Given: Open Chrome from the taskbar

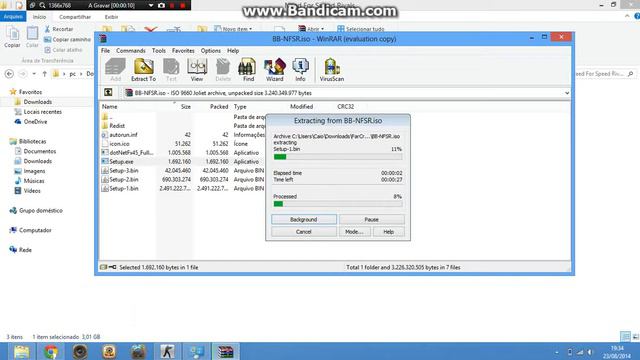Looking at the screenshot, I should 51,351.
